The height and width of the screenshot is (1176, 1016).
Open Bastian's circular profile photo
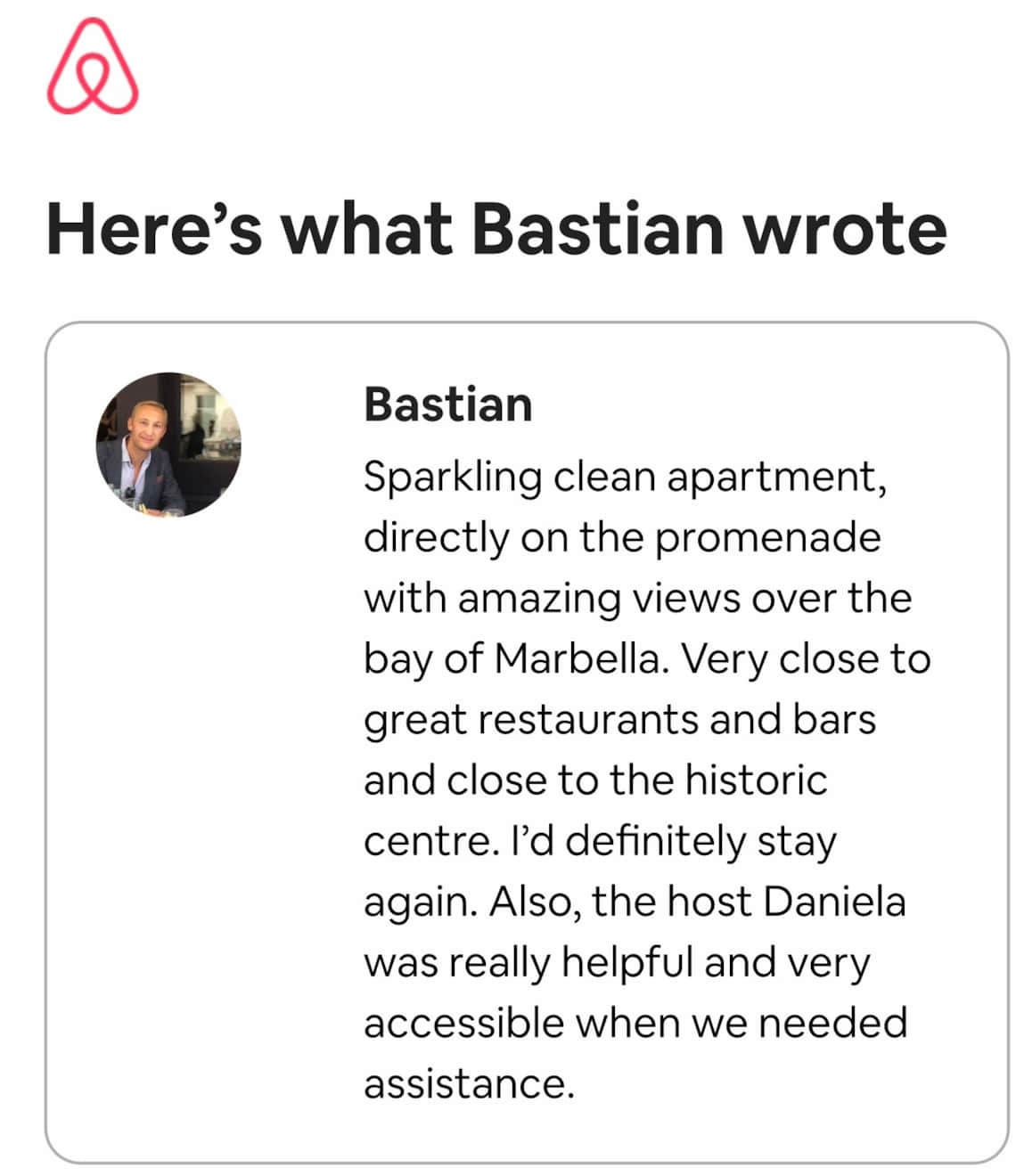[168, 445]
